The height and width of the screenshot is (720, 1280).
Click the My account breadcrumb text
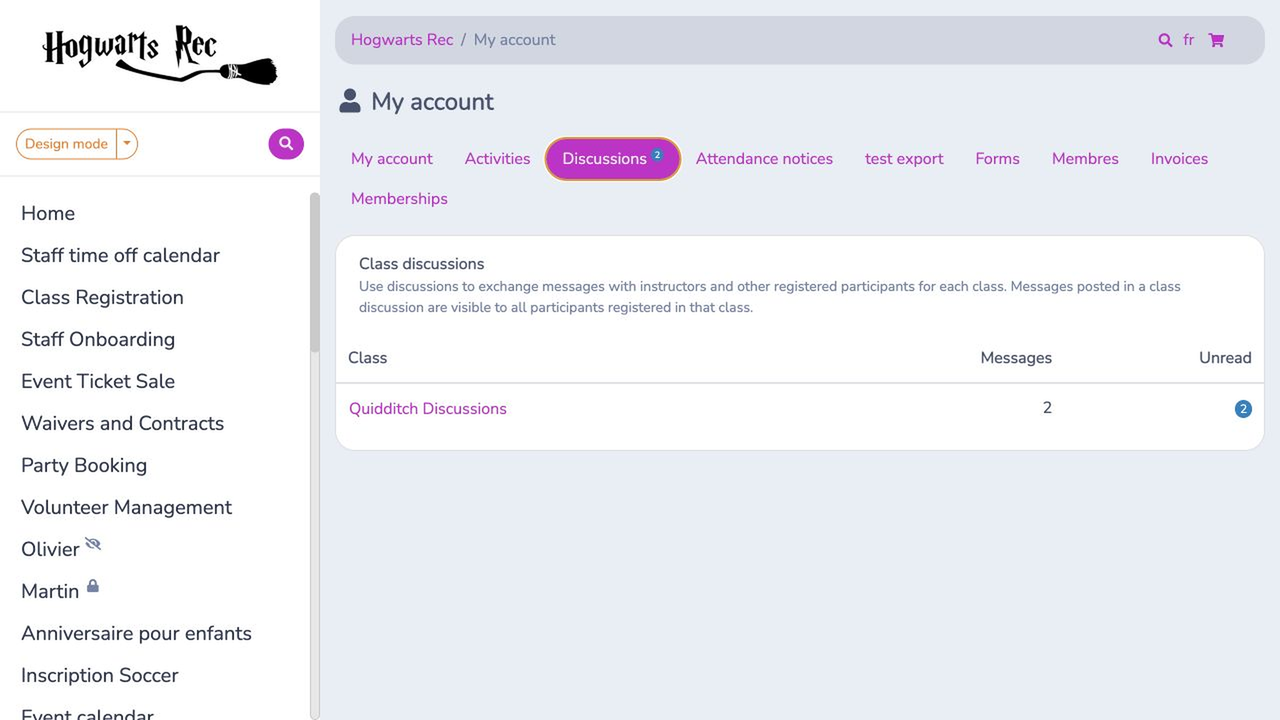pyautogui.click(x=515, y=40)
